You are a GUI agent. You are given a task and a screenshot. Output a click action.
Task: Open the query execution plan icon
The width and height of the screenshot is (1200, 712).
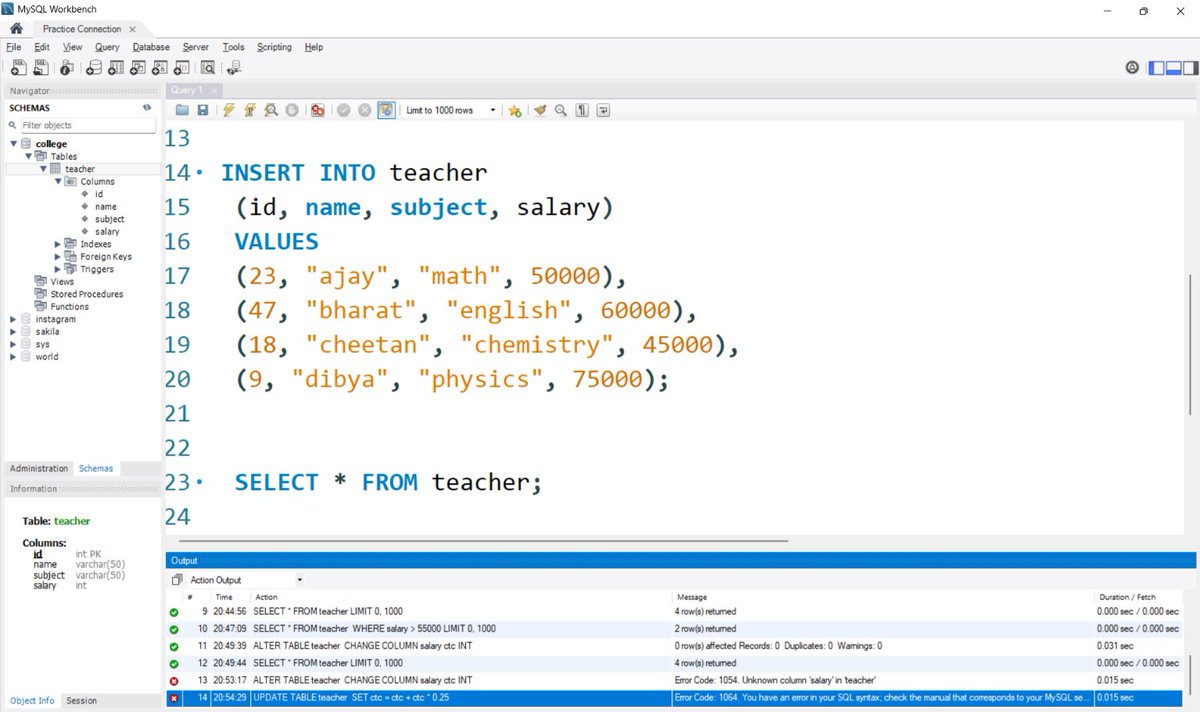(269, 110)
